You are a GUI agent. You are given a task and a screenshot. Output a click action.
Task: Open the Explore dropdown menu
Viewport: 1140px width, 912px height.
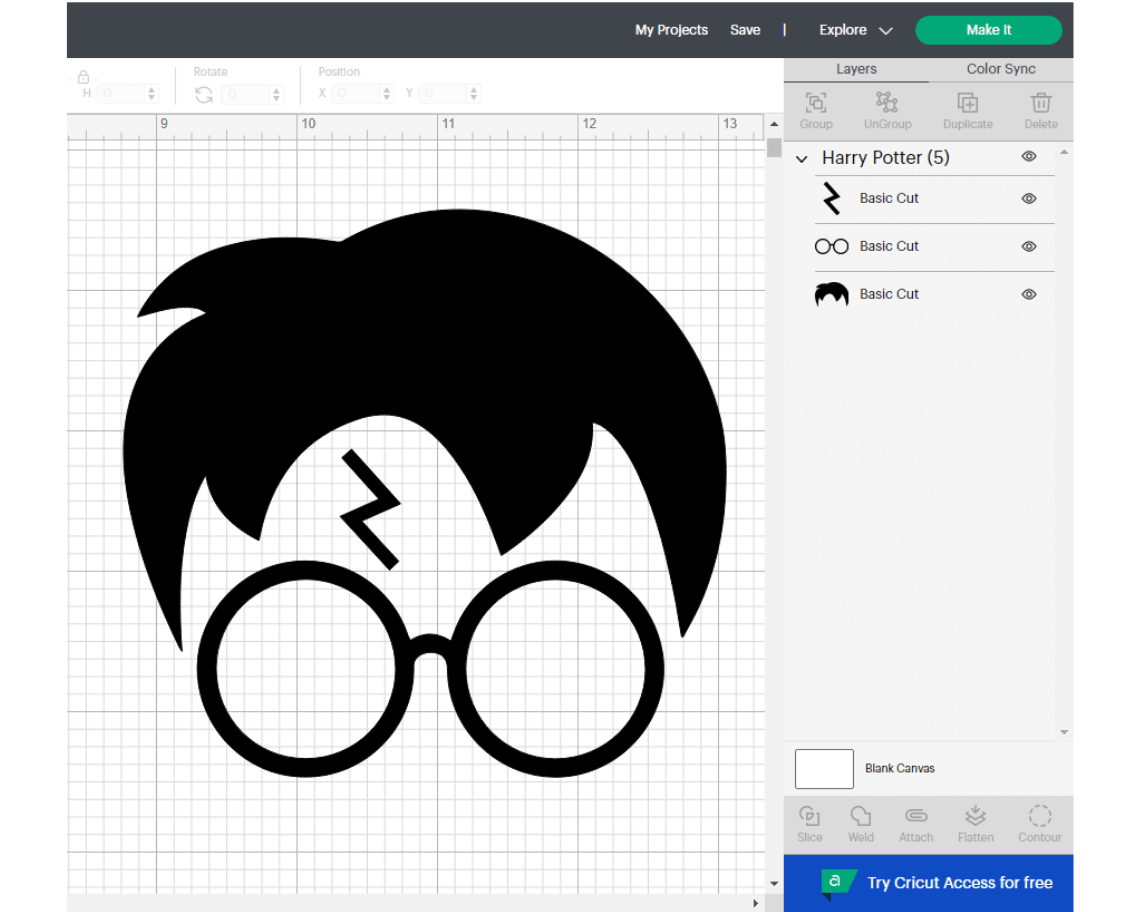855,30
